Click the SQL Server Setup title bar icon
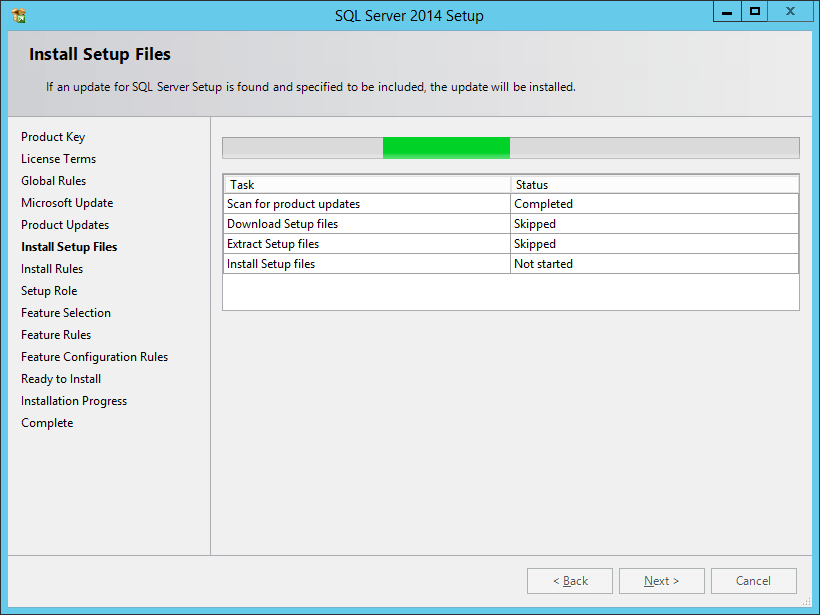This screenshot has height=615, width=820. coord(18,15)
